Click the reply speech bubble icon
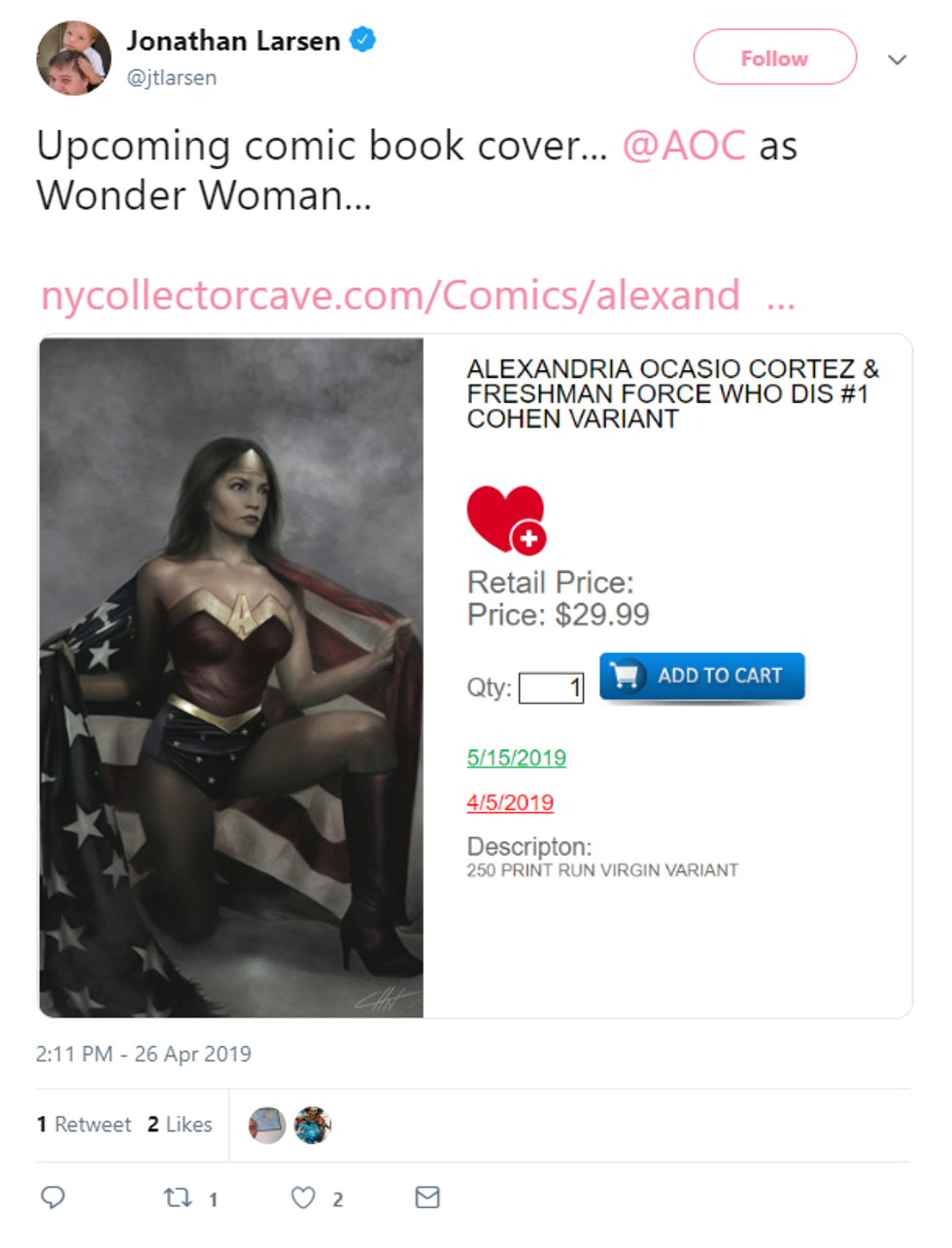 point(52,1197)
